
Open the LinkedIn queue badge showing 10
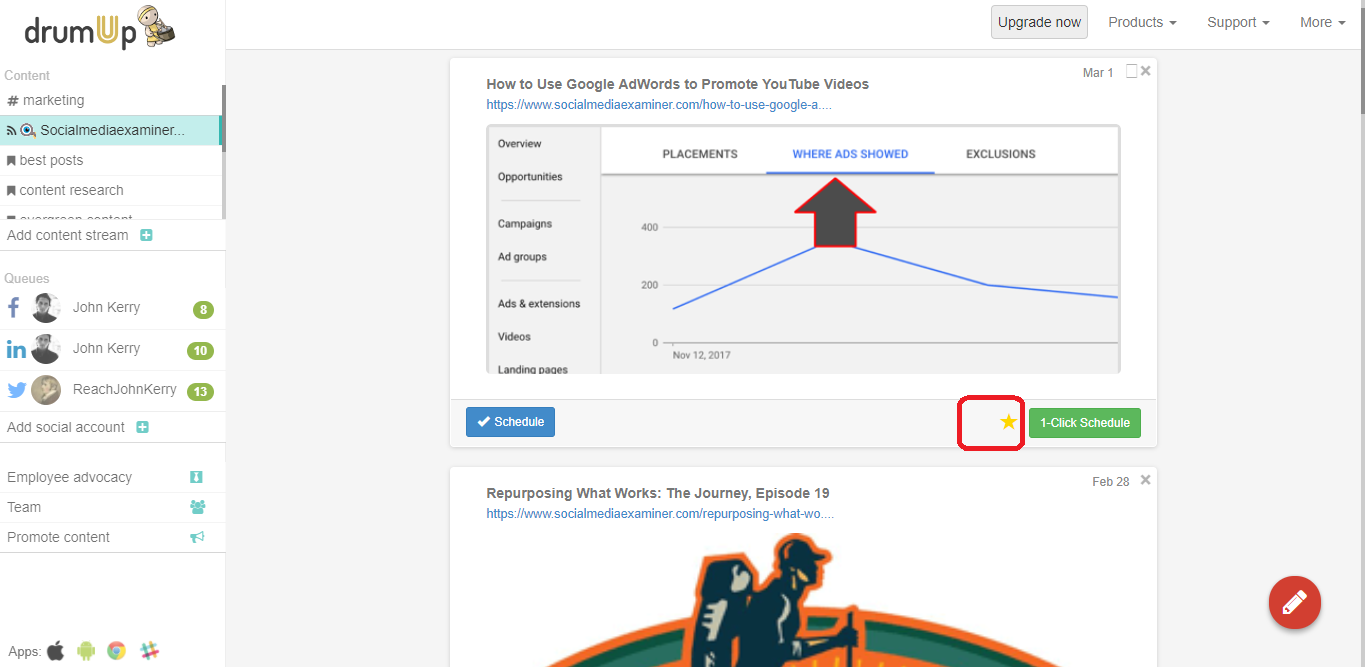pos(201,350)
